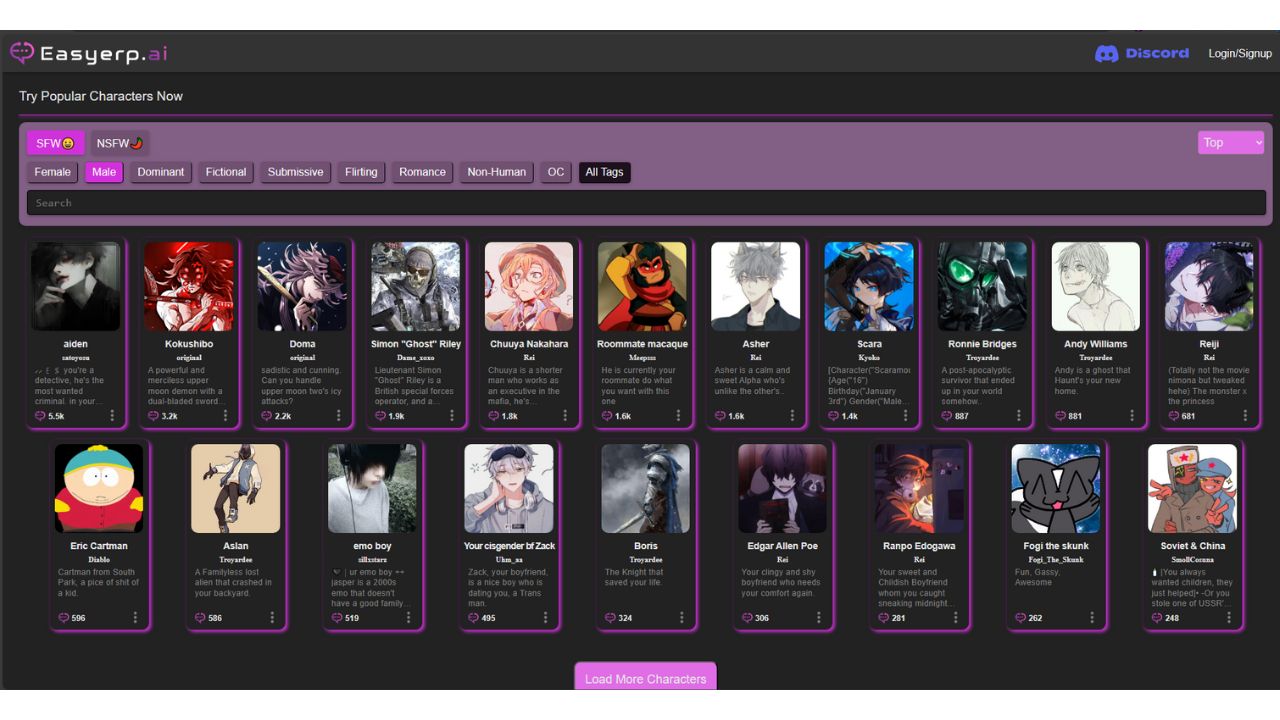
Task: Open the three-dot menu on Soviet & China card
Action: point(1229,618)
